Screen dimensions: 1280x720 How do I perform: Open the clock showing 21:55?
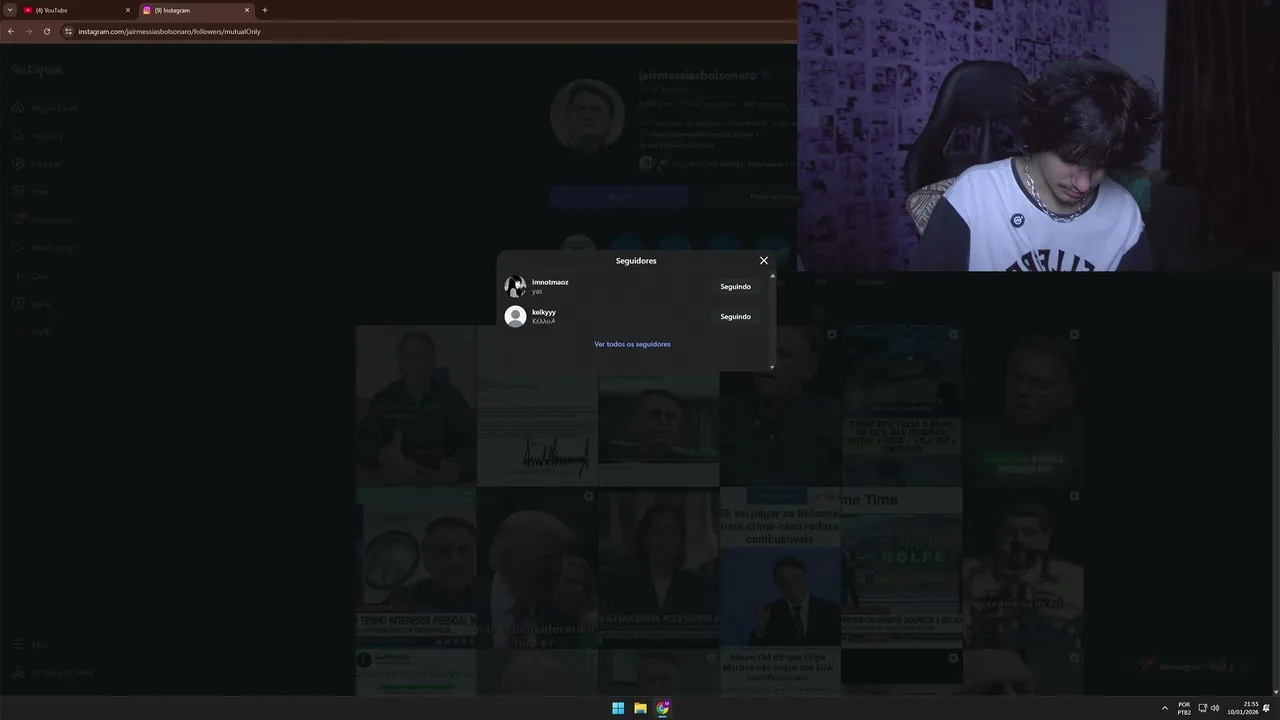(x=1243, y=708)
